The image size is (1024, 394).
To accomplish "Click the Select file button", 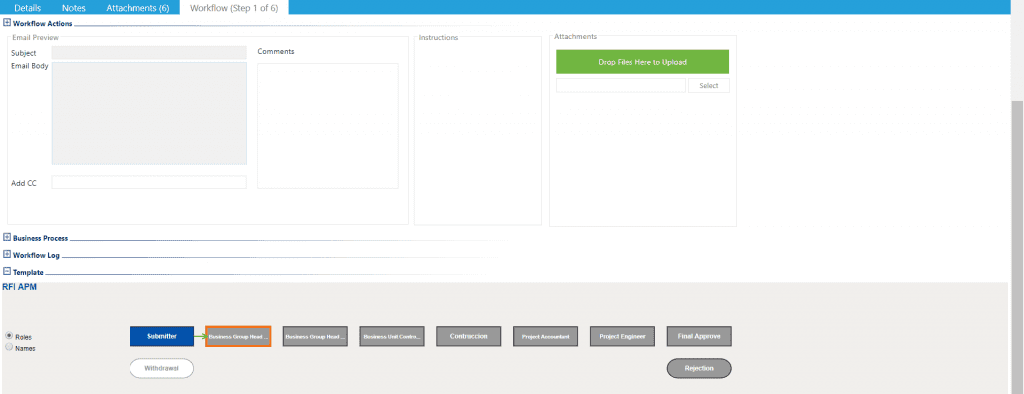I will pos(709,86).
